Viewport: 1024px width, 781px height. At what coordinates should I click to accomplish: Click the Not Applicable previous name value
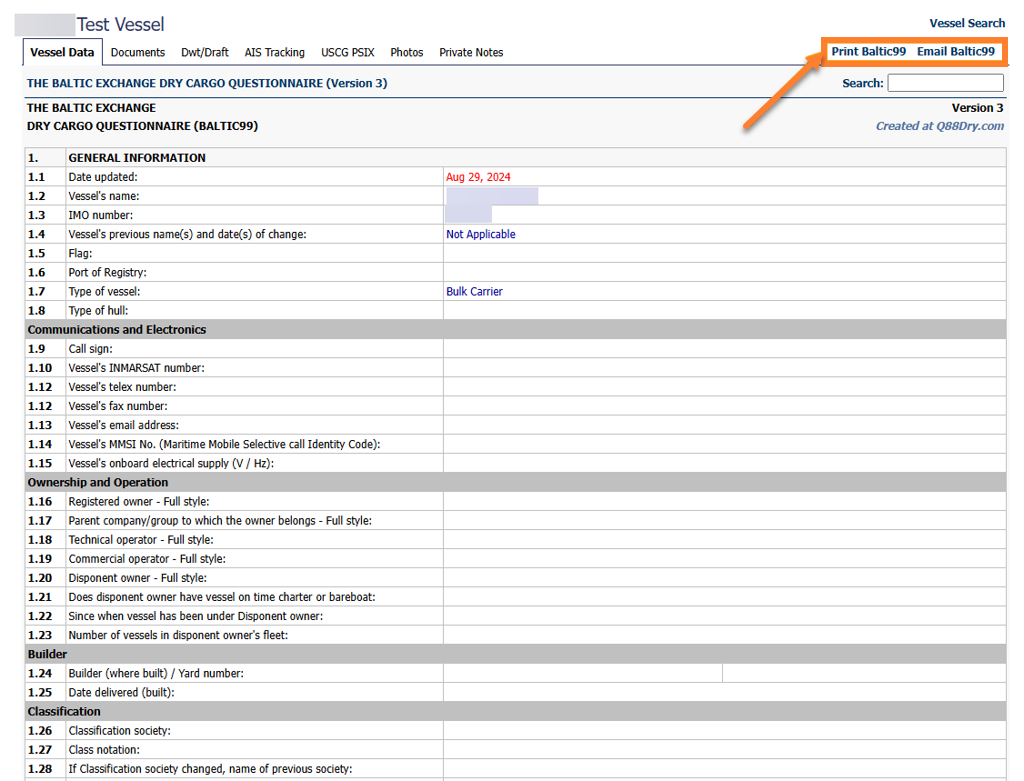click(480, 234)
